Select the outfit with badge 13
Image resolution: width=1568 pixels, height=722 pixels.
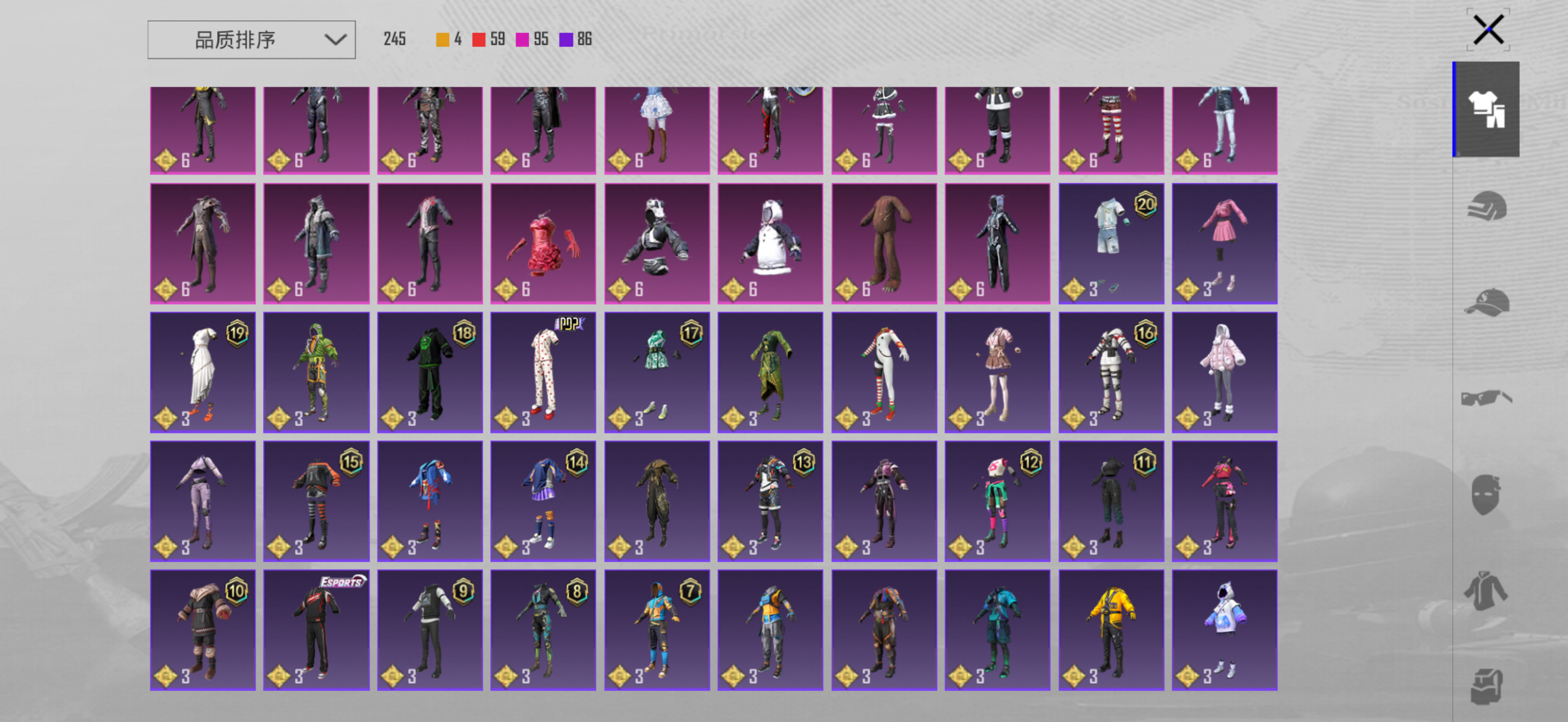click(x=770, y=502)
